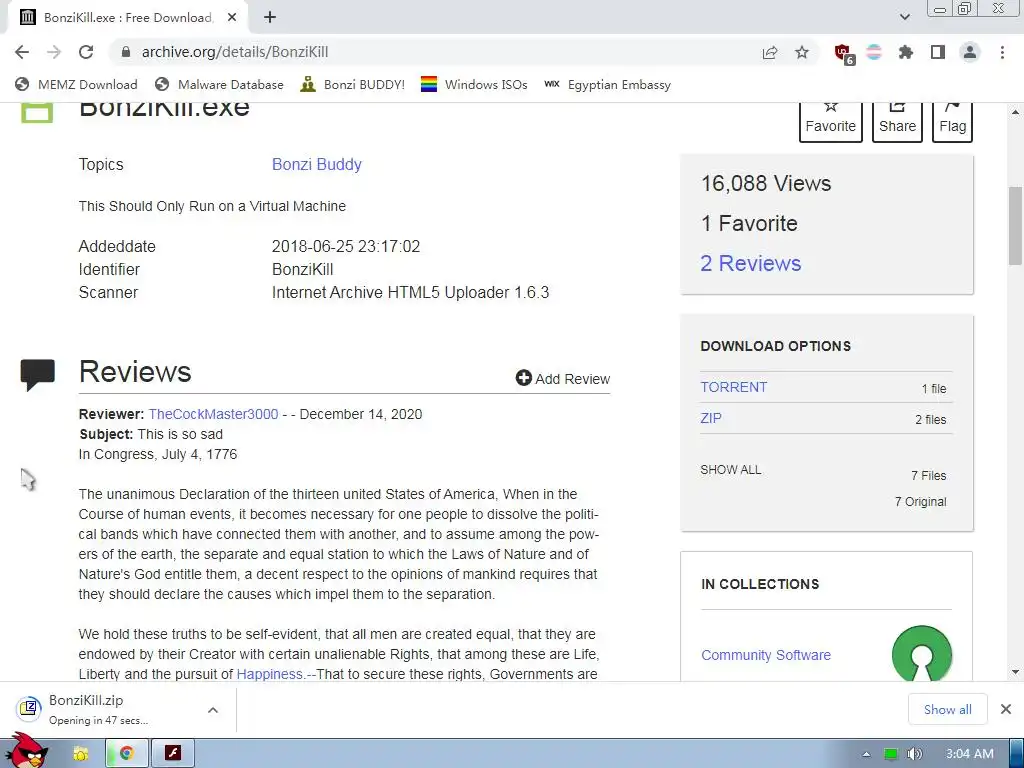Open File Explorer from the taskbar
1024x768 pixels.
pyautogui.click(x=81, y=754)
